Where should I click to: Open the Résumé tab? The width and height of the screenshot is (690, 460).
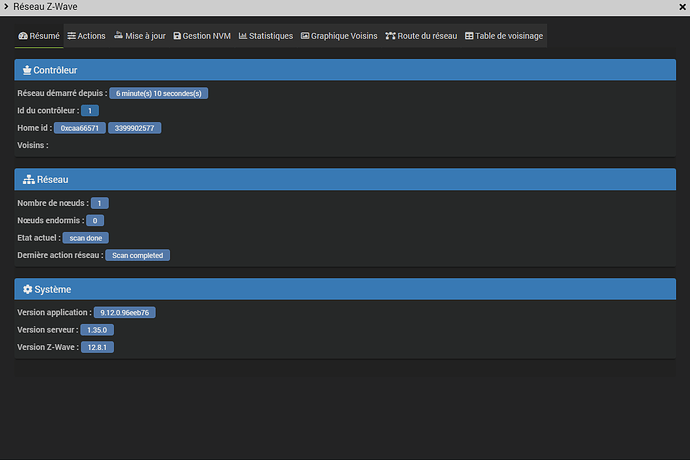(39, 36)
